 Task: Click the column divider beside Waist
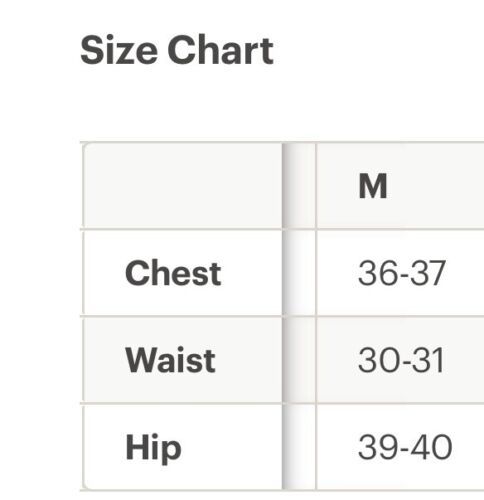pyautogui.click(x=299, y=360)
